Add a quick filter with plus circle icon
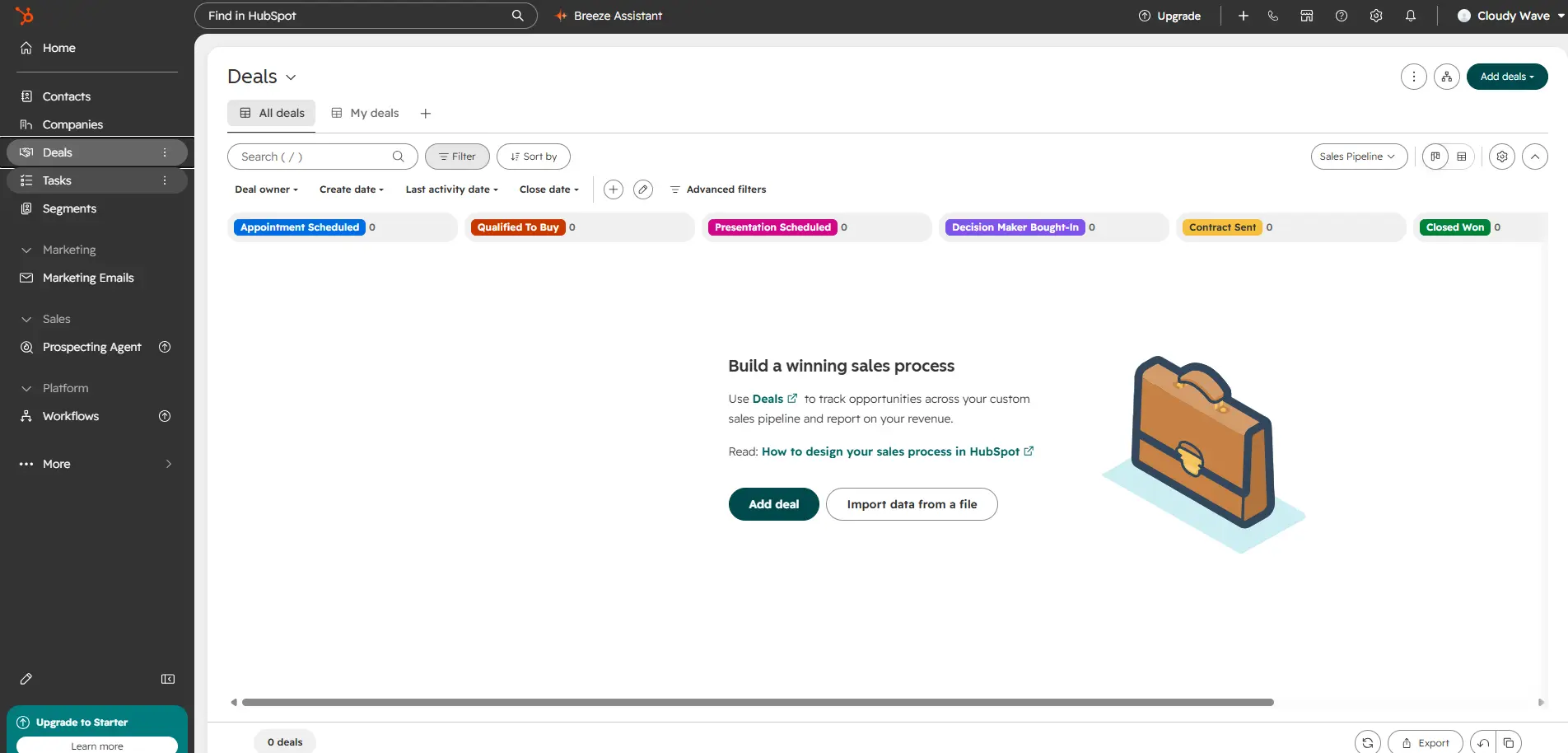Screen dimensions: 1568x753 click(x=614, y=189)
